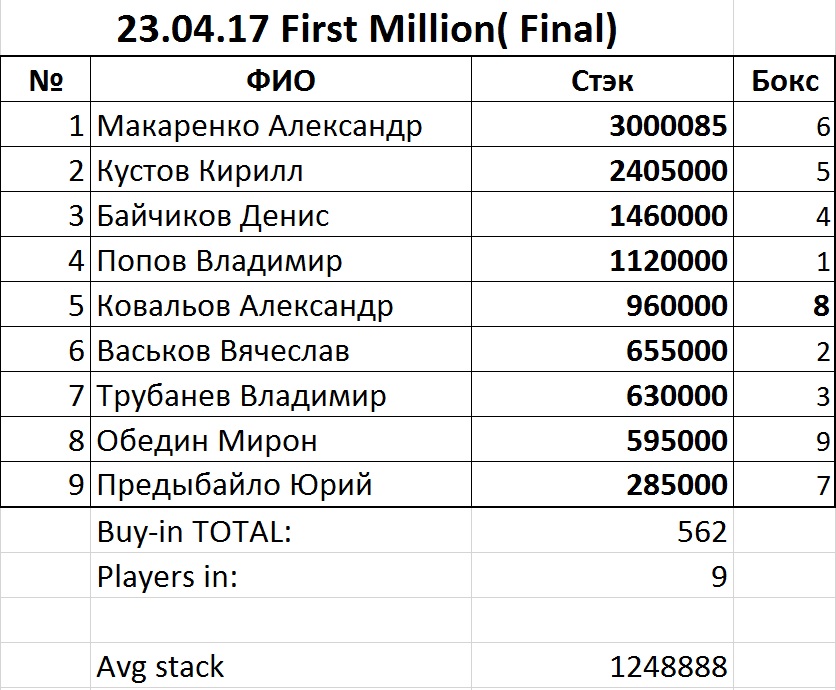The height and width of the screenshot is (690, 836).
Task: Click the stack value 3000085
Action: [x=667, y=127]
